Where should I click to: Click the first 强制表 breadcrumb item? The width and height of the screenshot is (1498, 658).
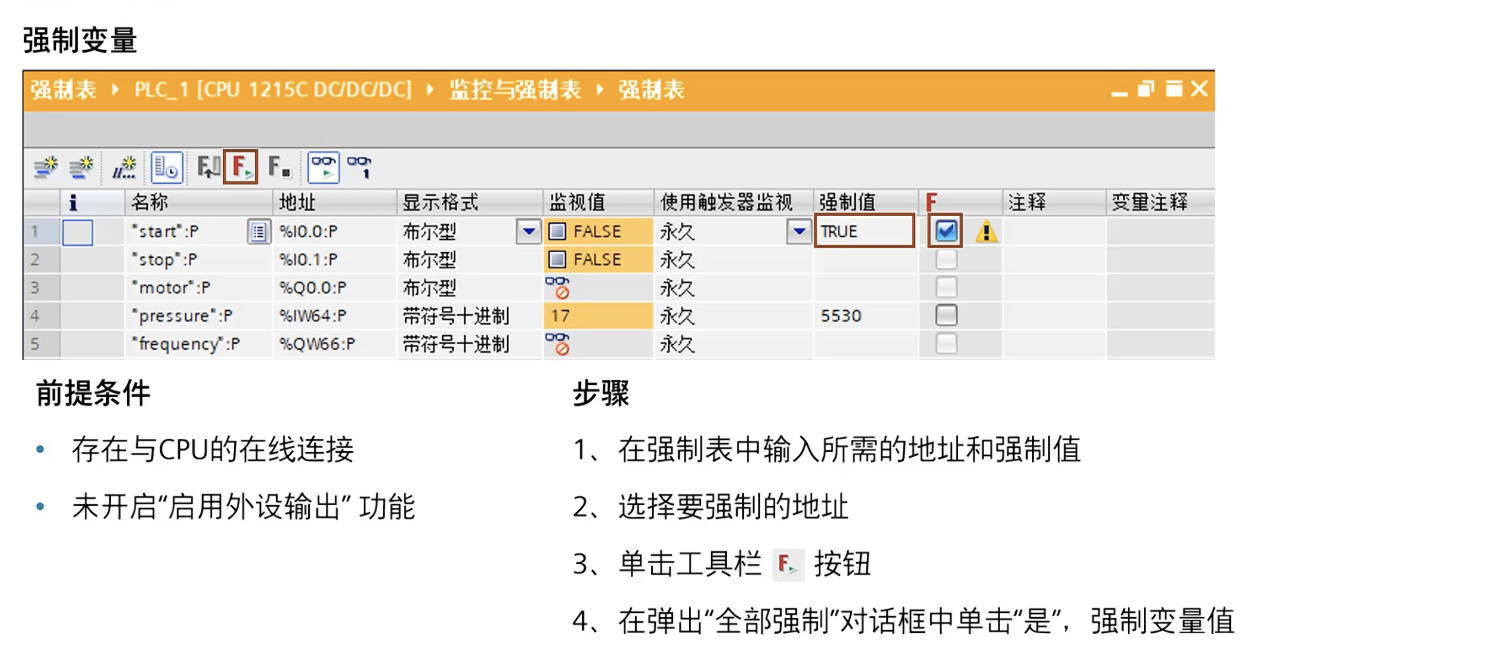63,90
